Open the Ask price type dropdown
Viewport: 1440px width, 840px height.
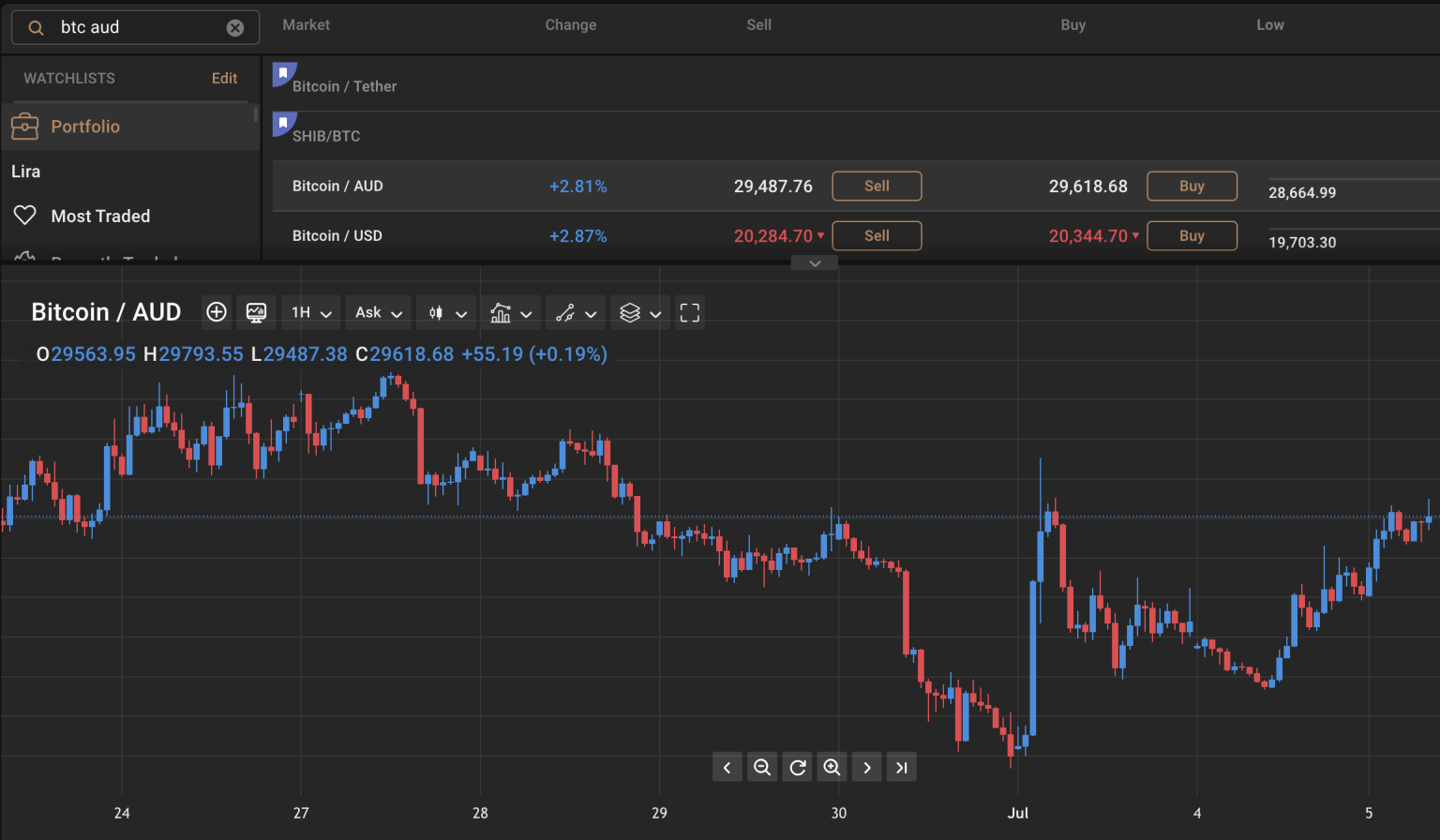point(379,312)
